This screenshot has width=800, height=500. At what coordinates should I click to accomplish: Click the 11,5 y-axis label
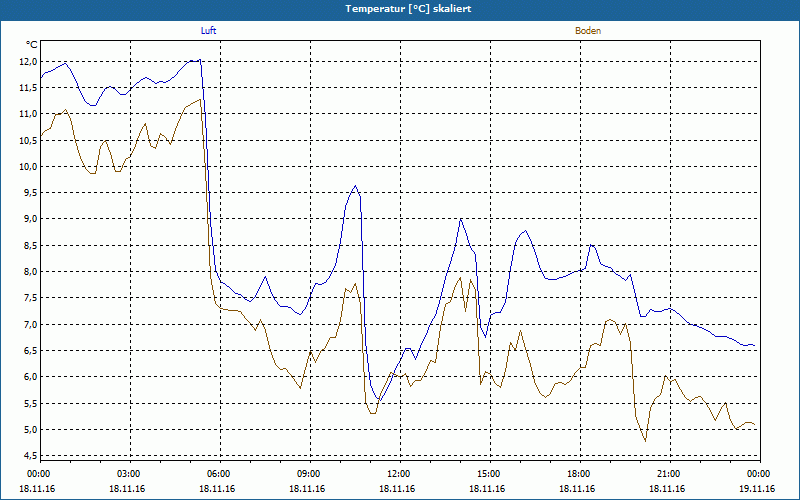point(29,88)
